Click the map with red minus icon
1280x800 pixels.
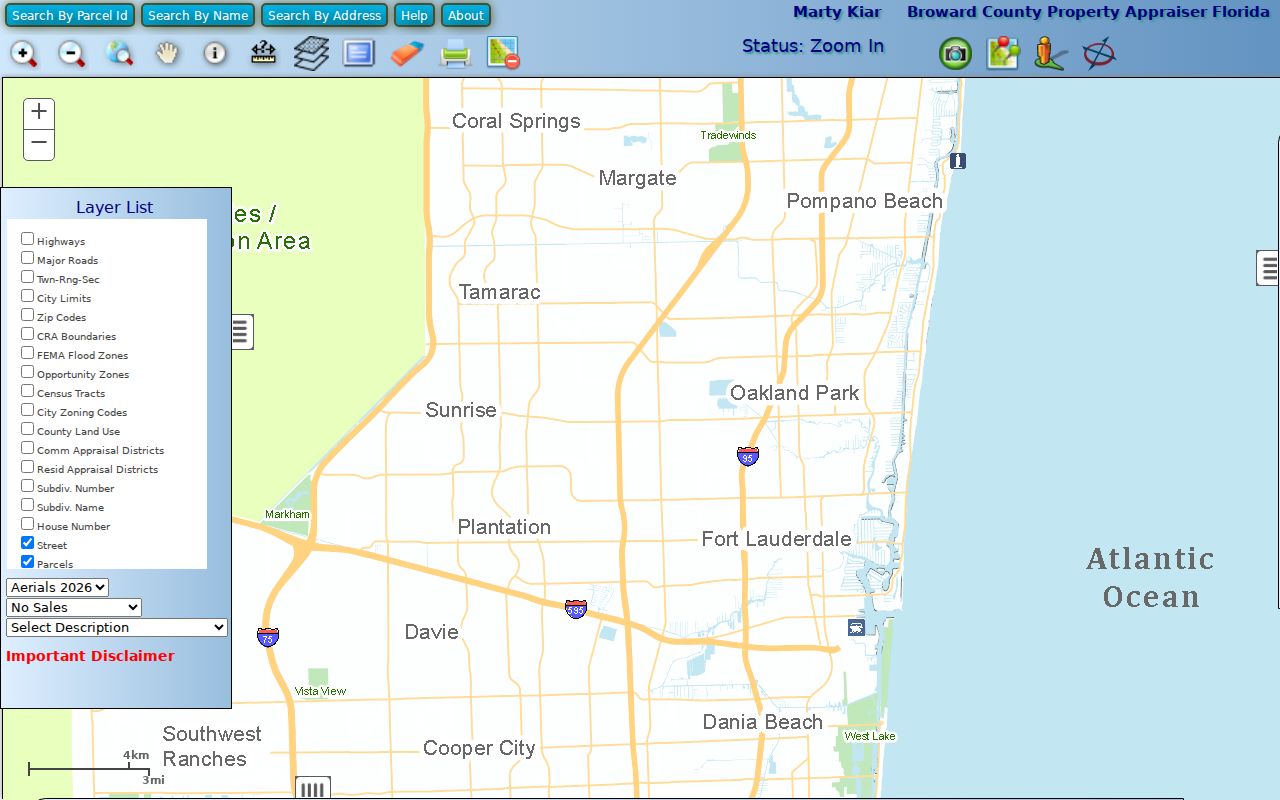pos(503,53)
